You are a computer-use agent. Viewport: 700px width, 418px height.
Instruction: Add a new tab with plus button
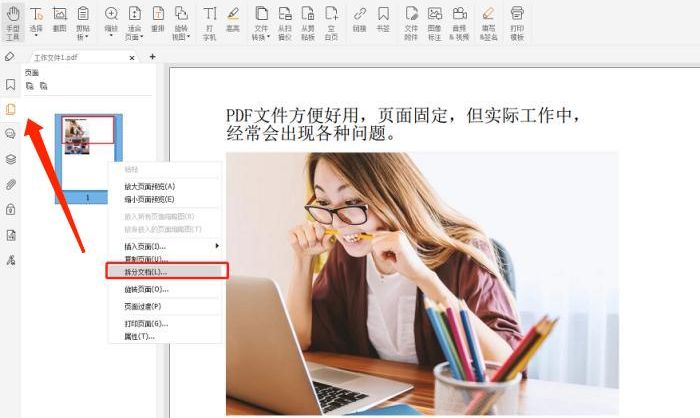[x=153, y=57]
